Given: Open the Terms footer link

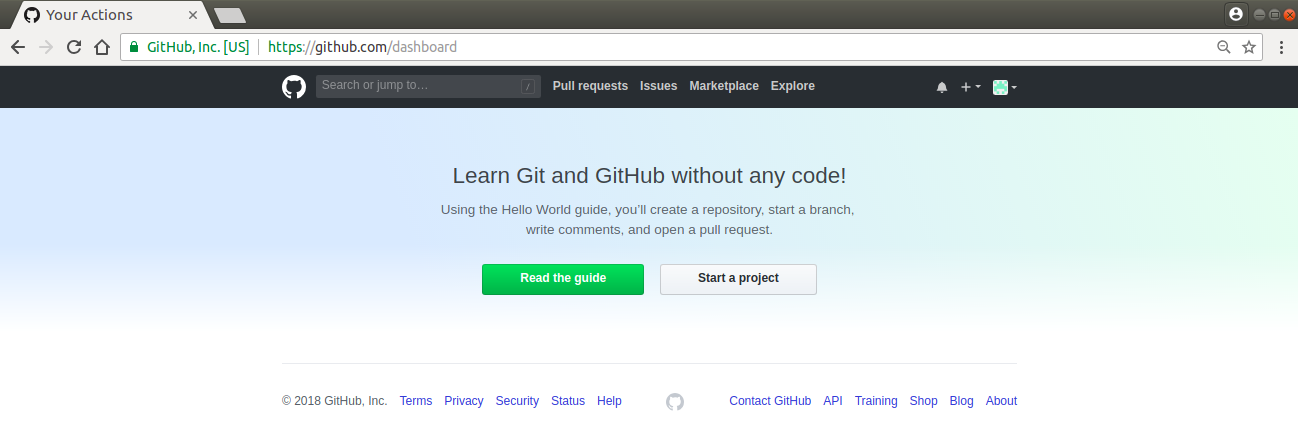Looking at the screenshot, I should click(x=416, y=401).
